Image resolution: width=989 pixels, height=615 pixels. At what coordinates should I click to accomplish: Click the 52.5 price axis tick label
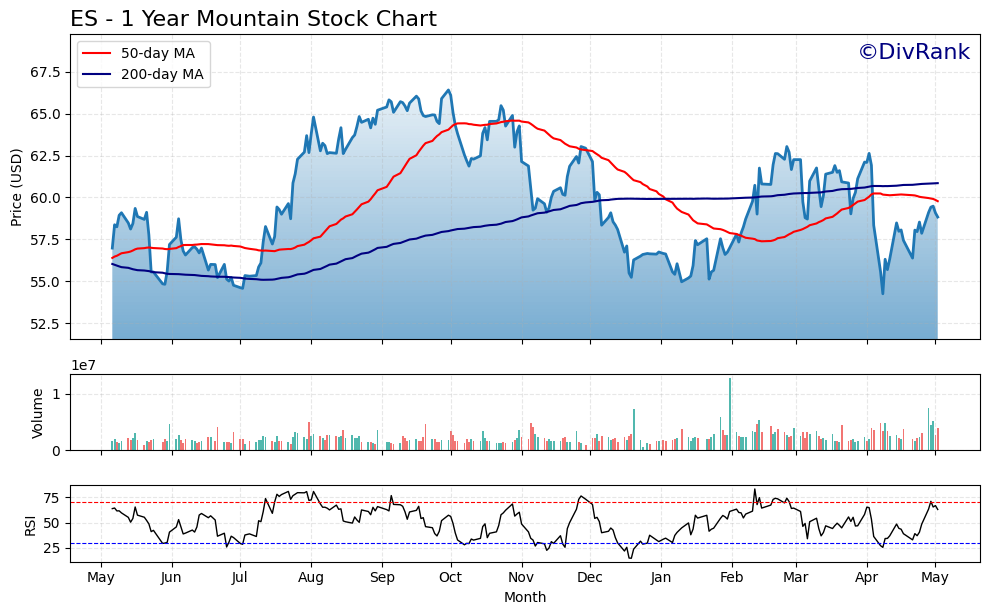[45, 324]
